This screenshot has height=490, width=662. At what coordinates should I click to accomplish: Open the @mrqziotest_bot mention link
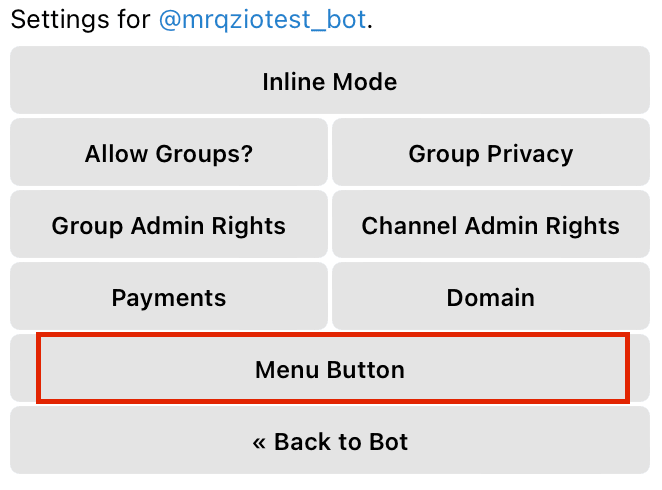(x=263, y=20)
